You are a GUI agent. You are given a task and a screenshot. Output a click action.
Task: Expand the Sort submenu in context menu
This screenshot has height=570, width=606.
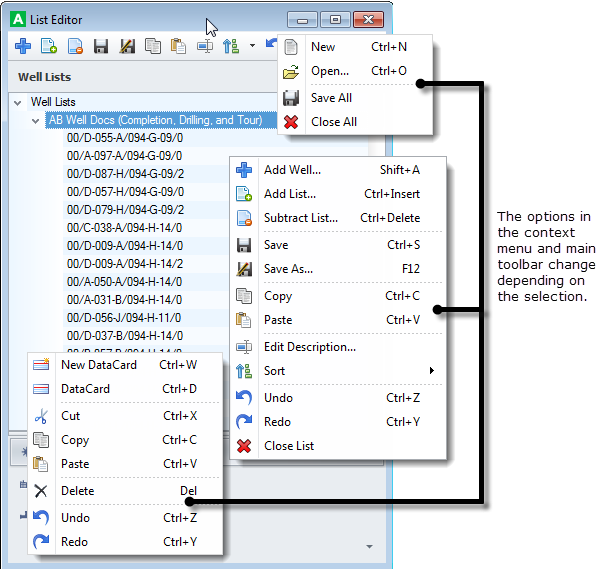(431, 371)
